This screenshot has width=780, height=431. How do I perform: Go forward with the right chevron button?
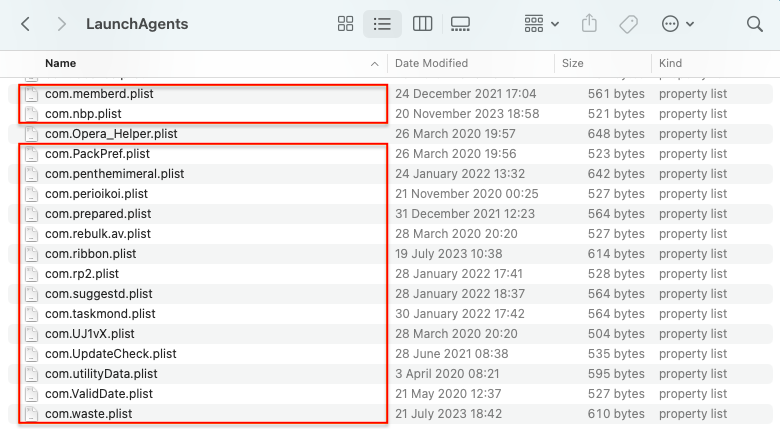pos(61,24)
